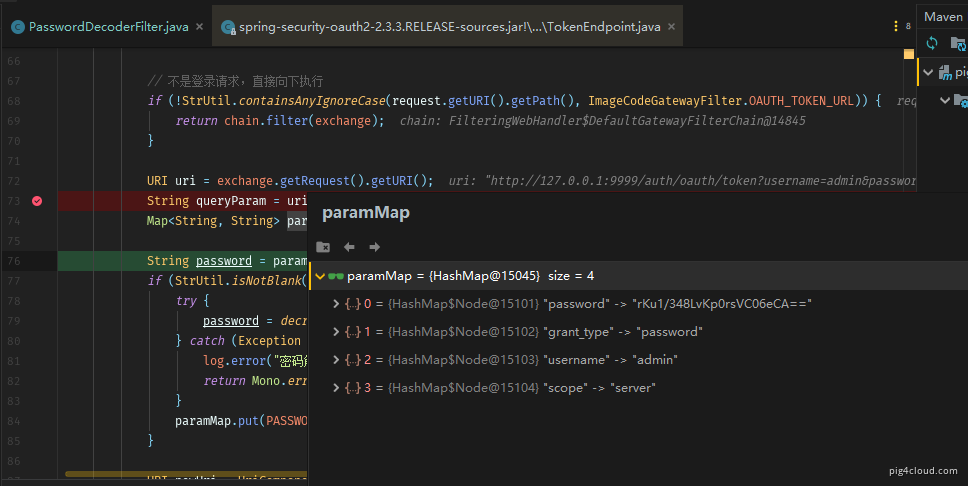Go forward in the paramMap popup
The image size is (968, 486).
pos(375,247)
